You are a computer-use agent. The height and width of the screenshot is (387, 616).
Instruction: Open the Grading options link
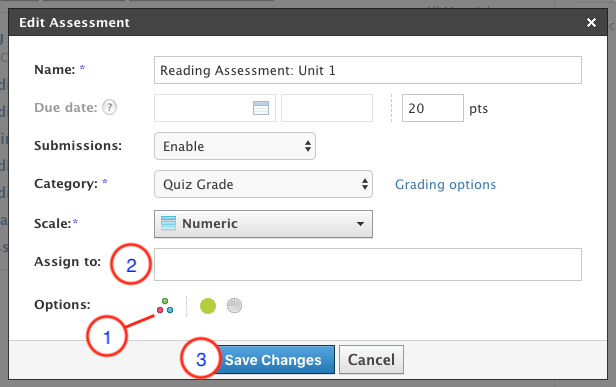click(x=446, y=184)
